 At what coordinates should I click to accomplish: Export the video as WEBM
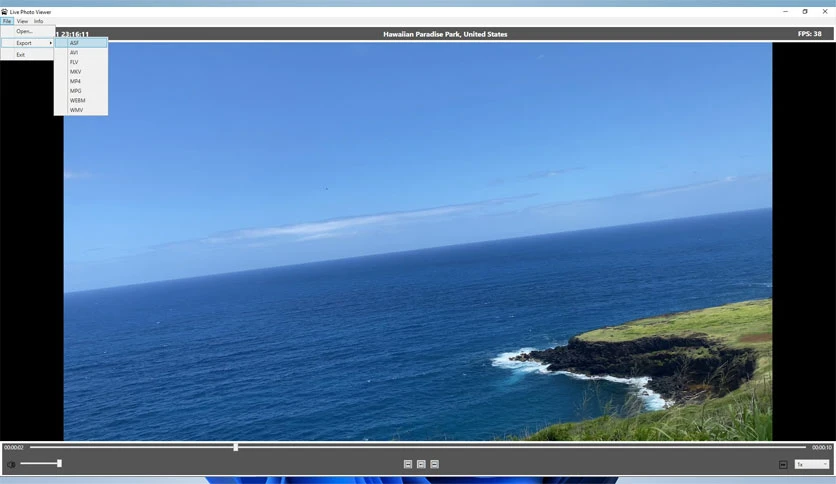(x=81, y=101)
